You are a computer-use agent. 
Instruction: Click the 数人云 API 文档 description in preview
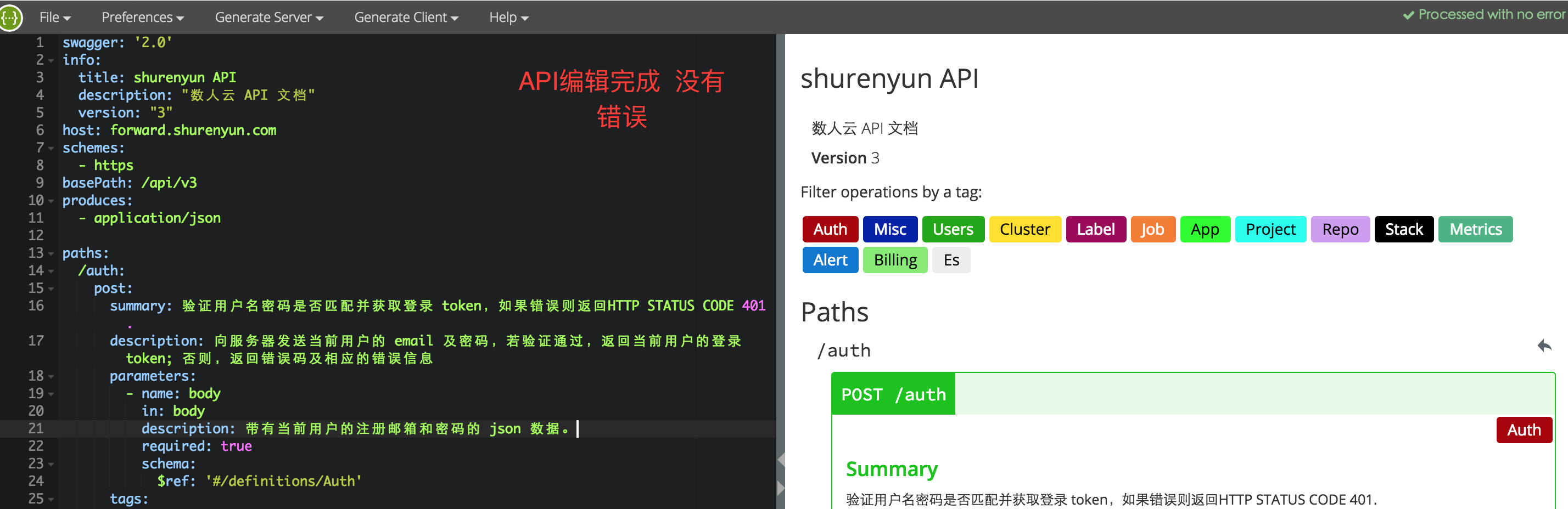pyautogui.click(x=864, y=128)
